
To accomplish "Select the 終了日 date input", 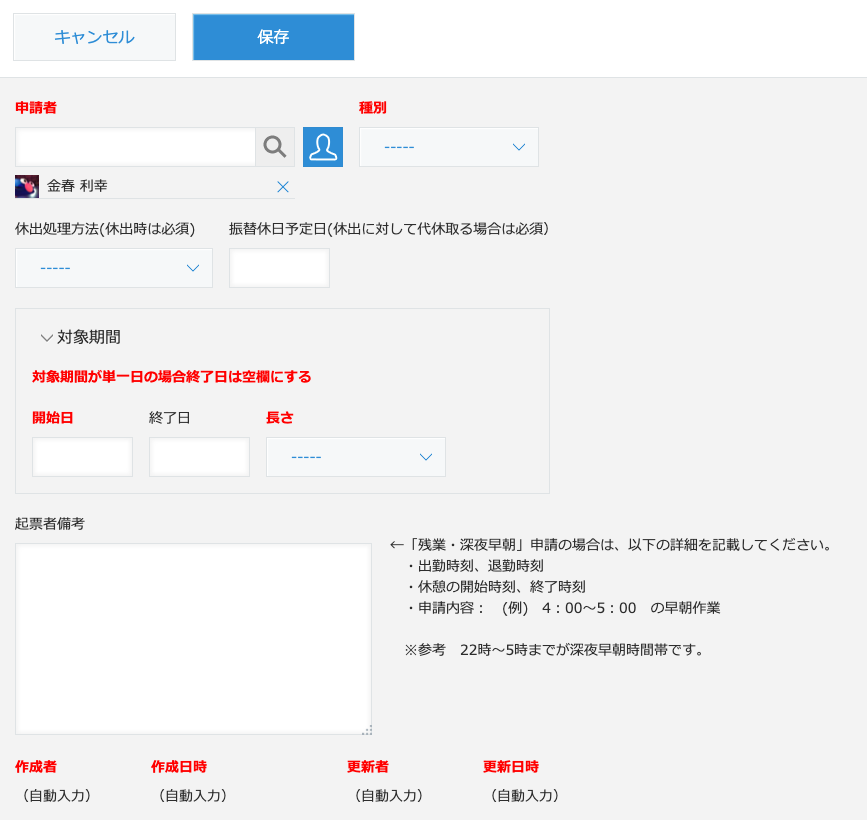I will click(x=199, y=457).
